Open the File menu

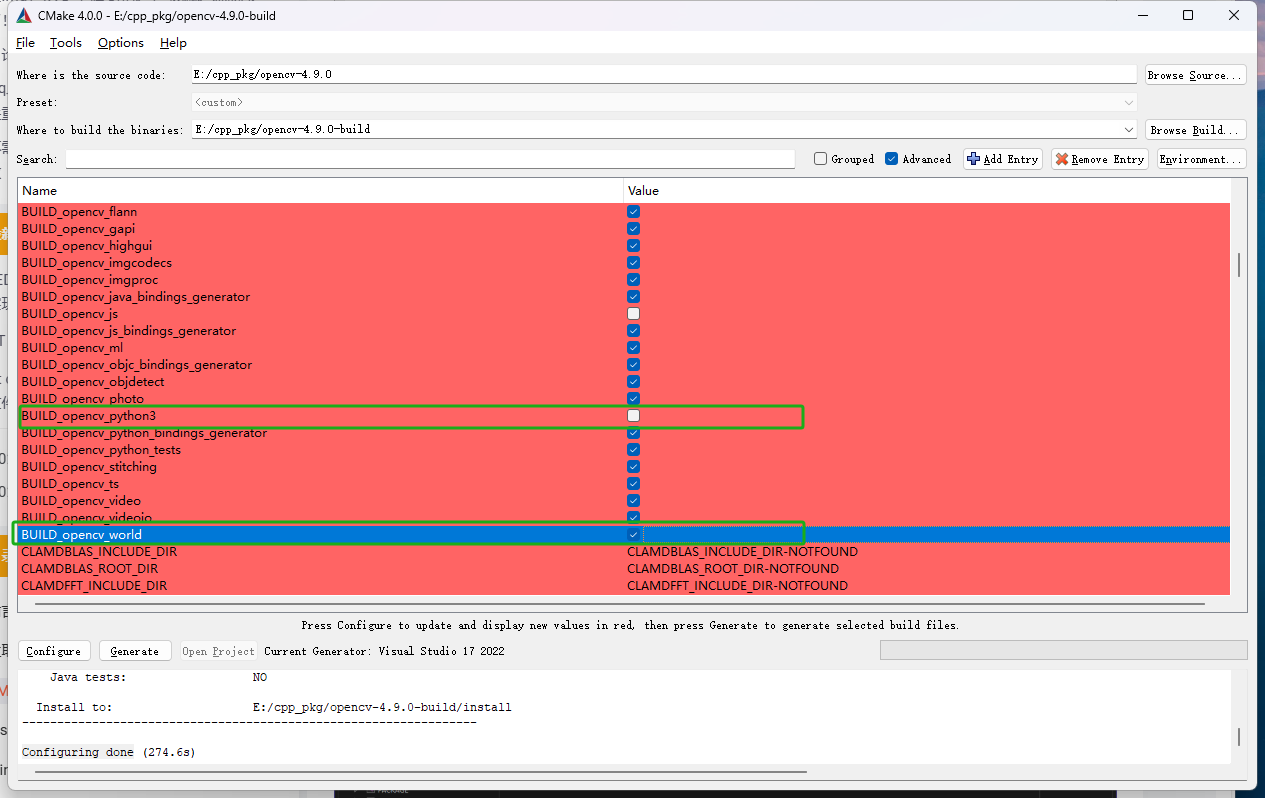coord(24,43)
